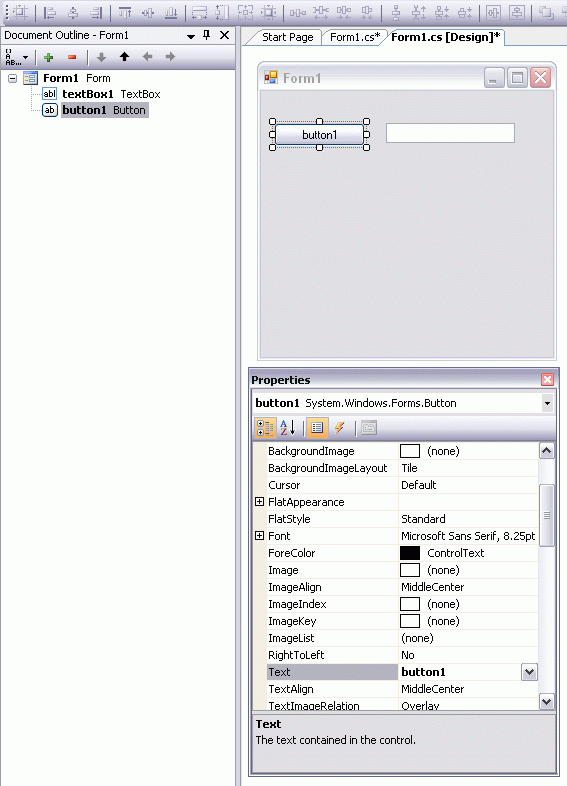
Task: Click Increase Horizontal Spacing icon
Action: pyautogui.click(x=321, y=12)
